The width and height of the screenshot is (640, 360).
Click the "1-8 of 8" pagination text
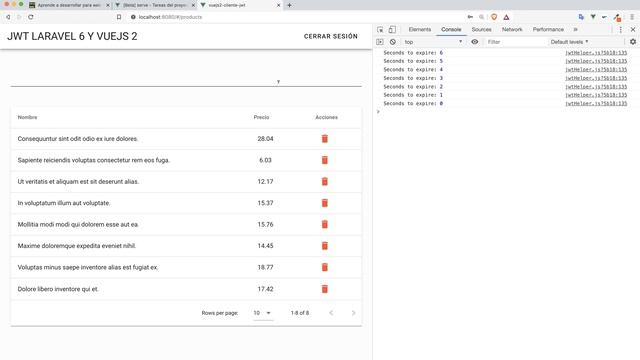[300, 313]
